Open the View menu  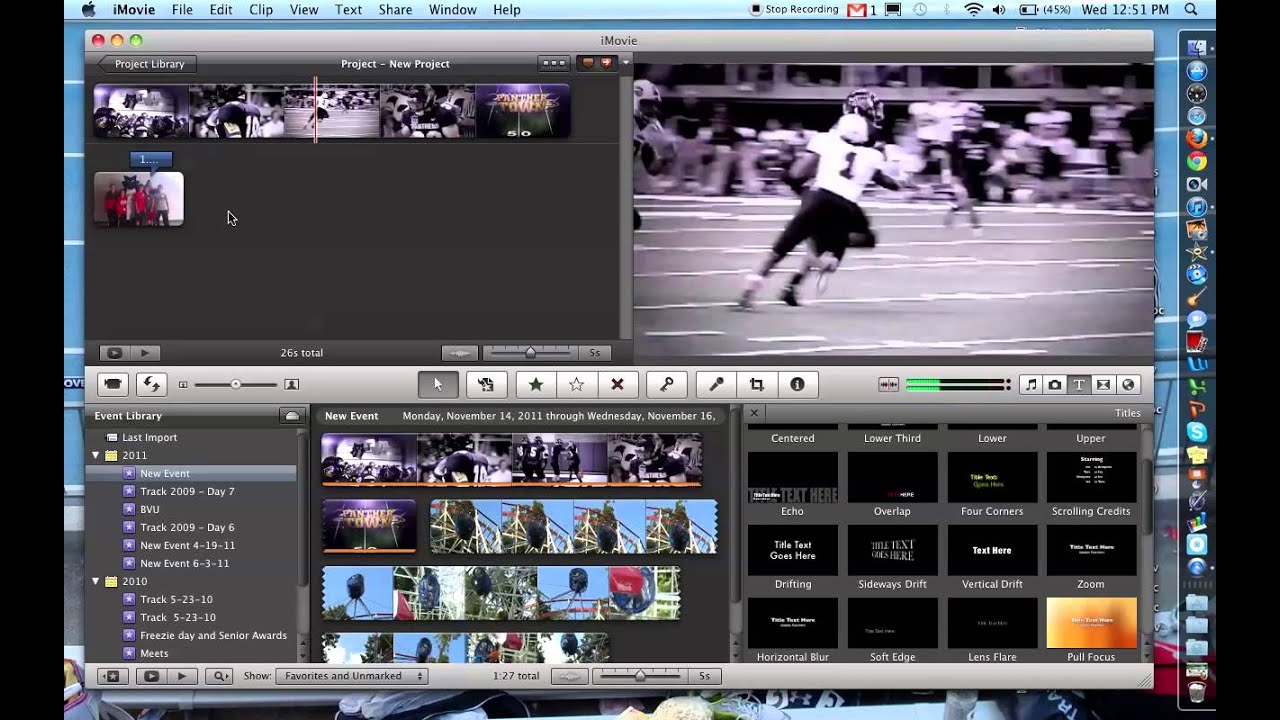pyautogui.click(x=304, y=10)
